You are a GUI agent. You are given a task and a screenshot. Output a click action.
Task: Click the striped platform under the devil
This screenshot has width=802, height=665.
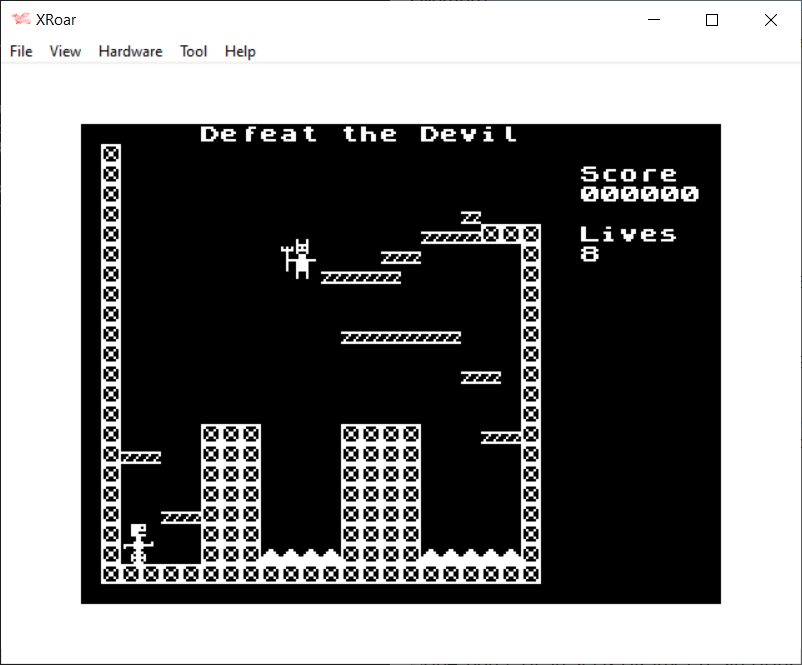[x=360, y=277]
